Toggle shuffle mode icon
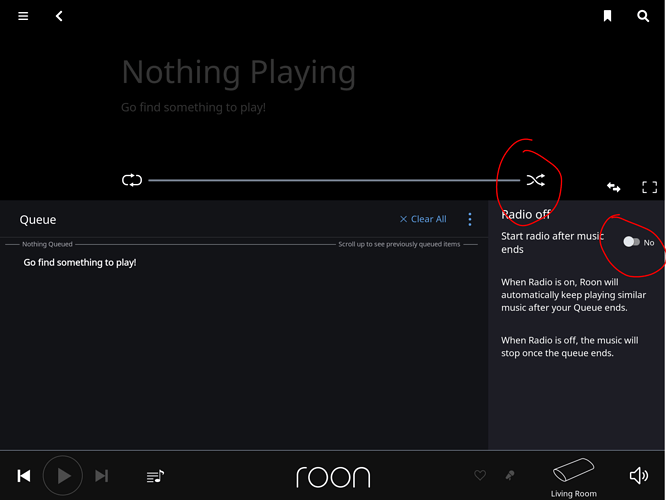Viewport: 666px width, 500px height. (x=536, y=180)
